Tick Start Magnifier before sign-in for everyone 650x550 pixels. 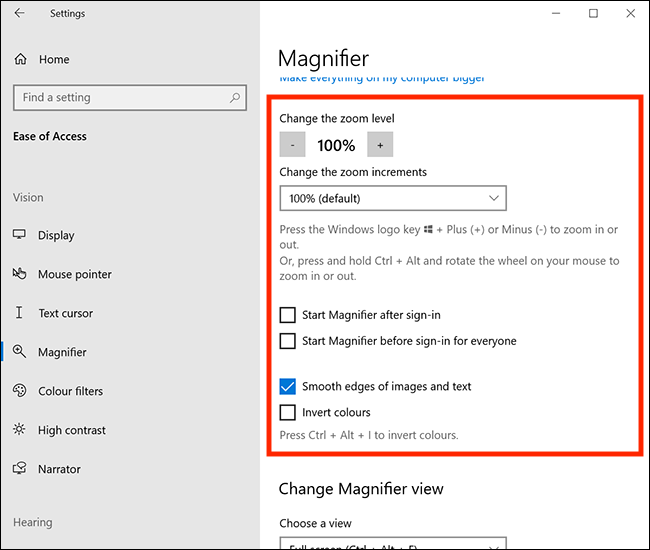(288, 341)
